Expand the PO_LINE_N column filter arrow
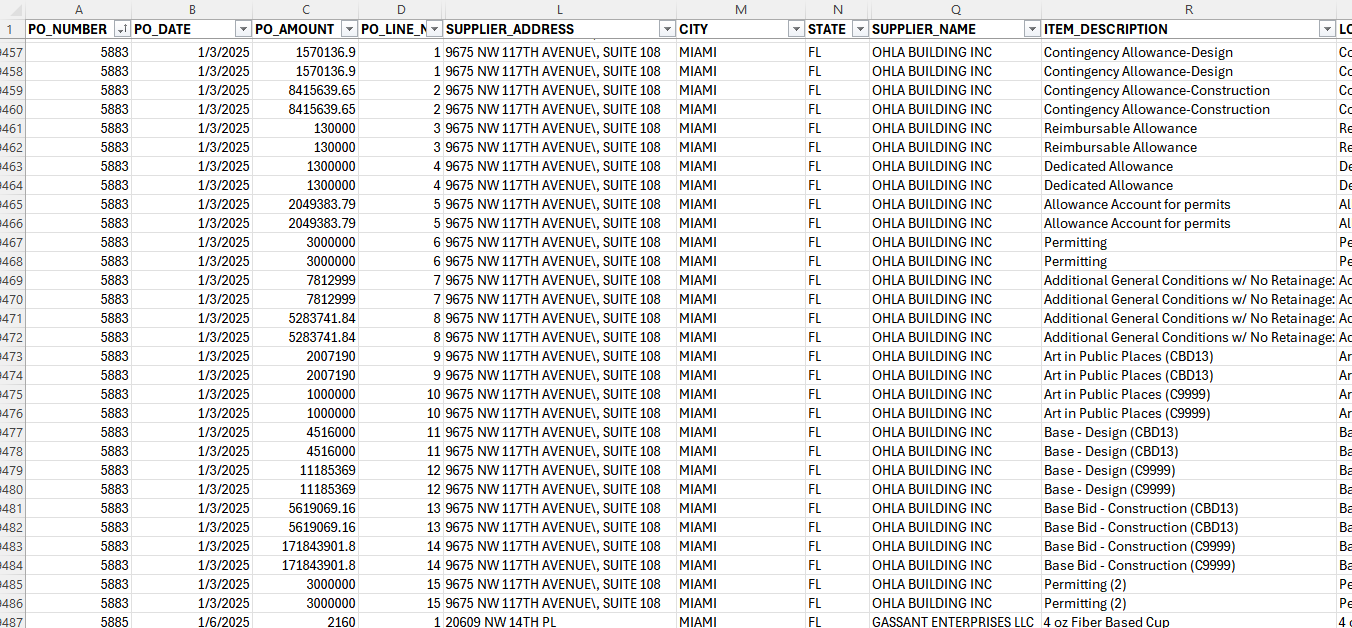 (x=434, y=30)
